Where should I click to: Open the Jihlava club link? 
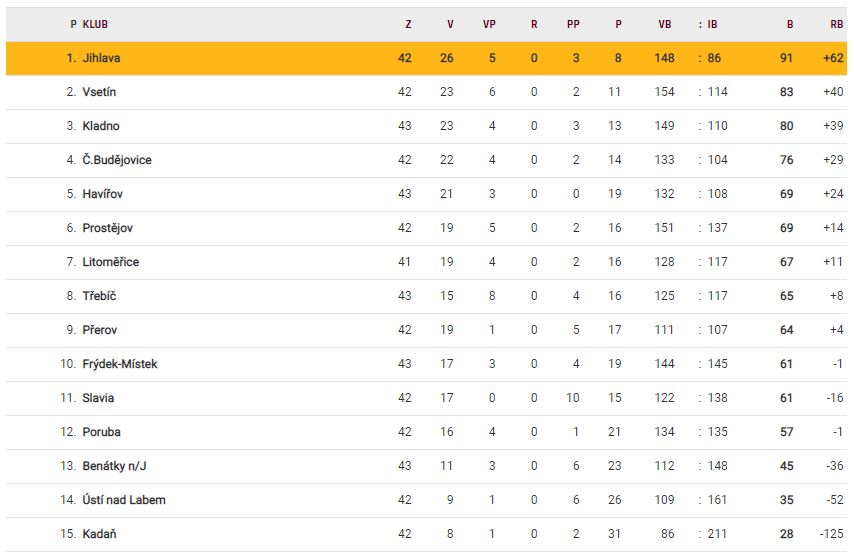click(x=101, y=58)
